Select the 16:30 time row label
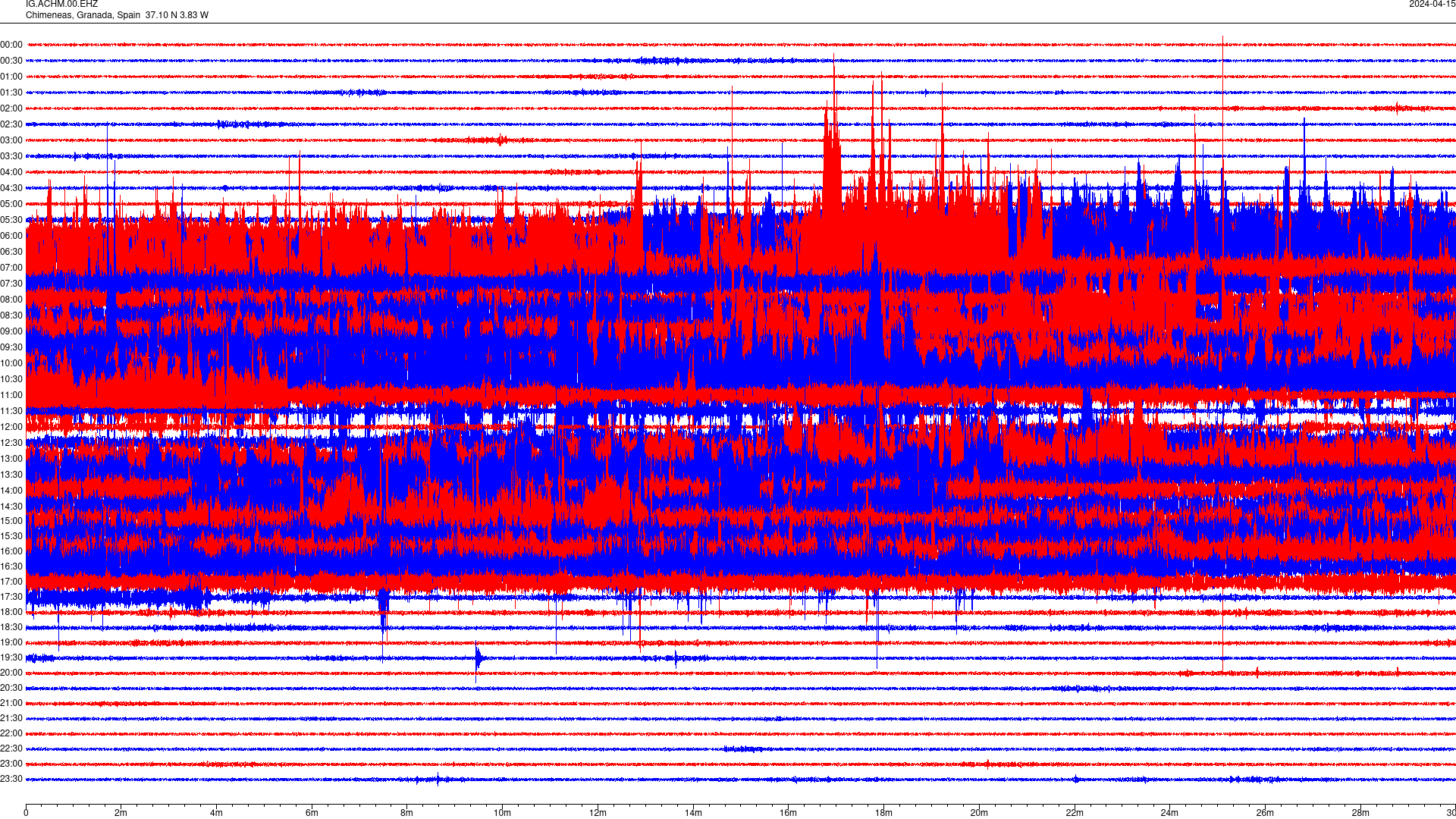Image resolution: width=1456 pixels, height=819 pixels. click(11, 566)
